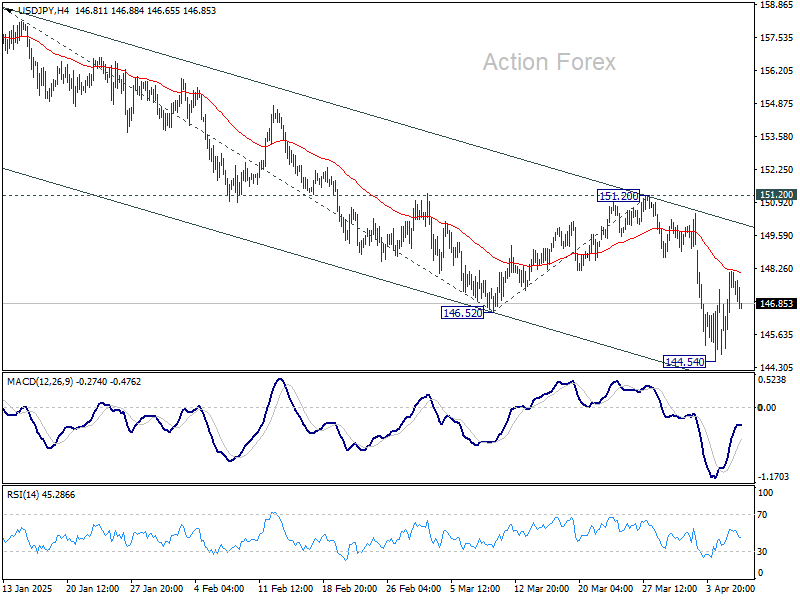Click the RSI 30 level value

pyautogui.click(x=762, y=552)
